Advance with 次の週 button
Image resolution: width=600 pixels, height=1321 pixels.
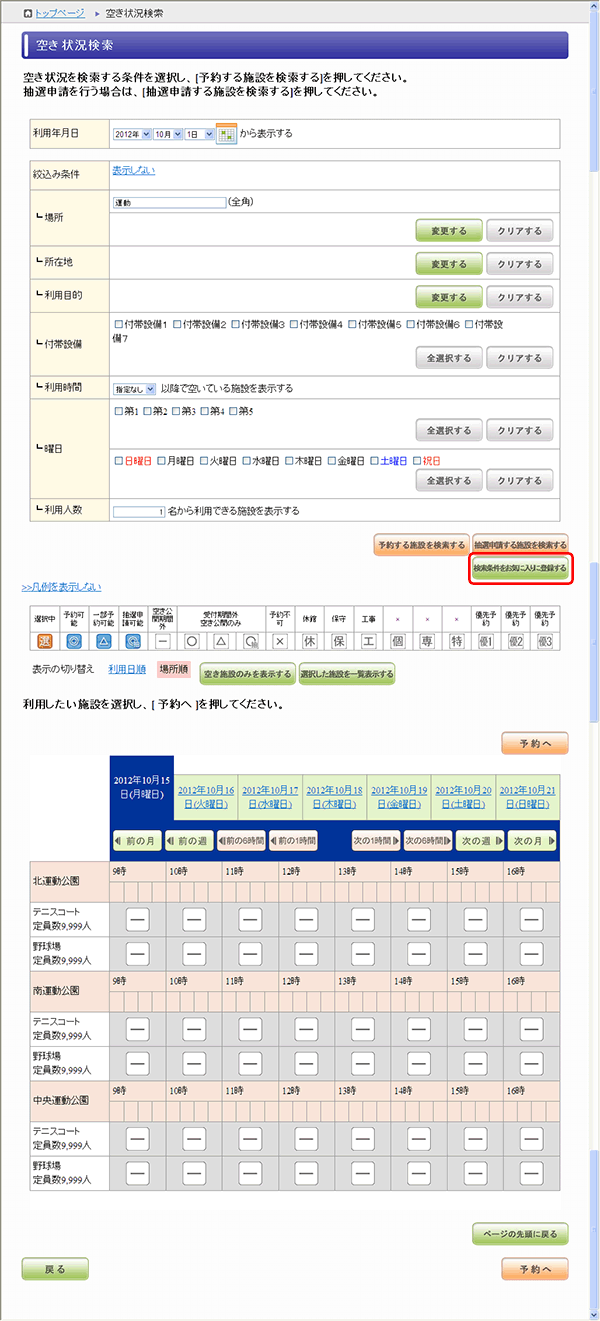coord(479,841)
